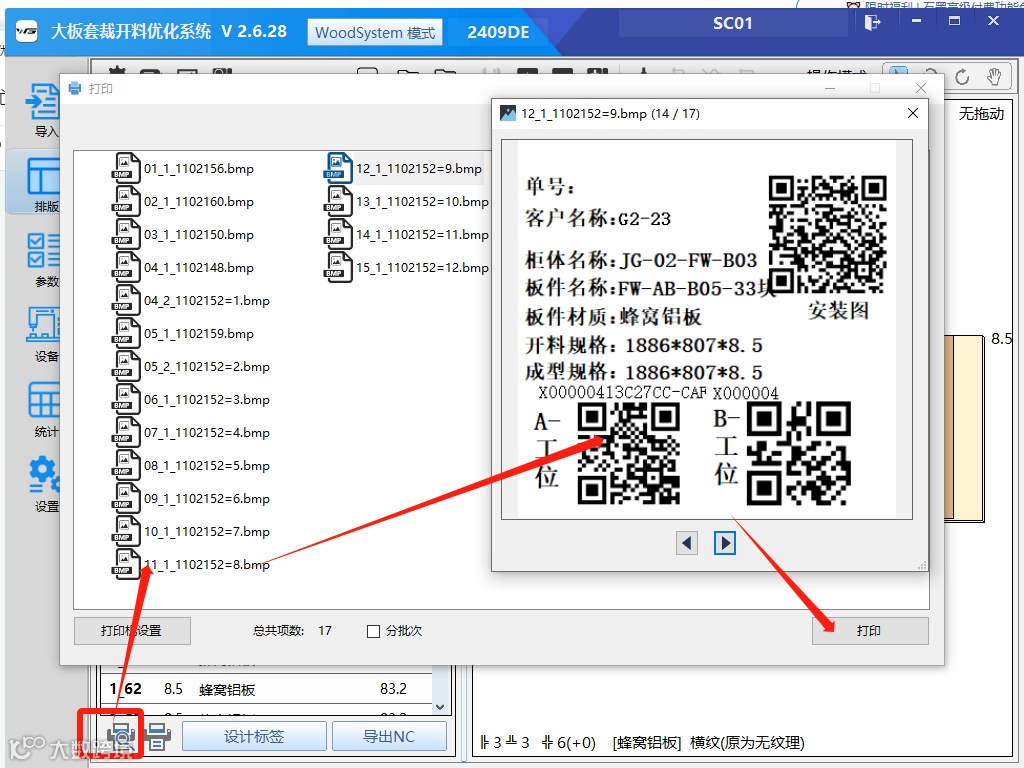The height and width of the screenshot is (768, 1024).
Task: Click file name 11_1_1102152=8.bmp
Action: (x=206, y=564)
